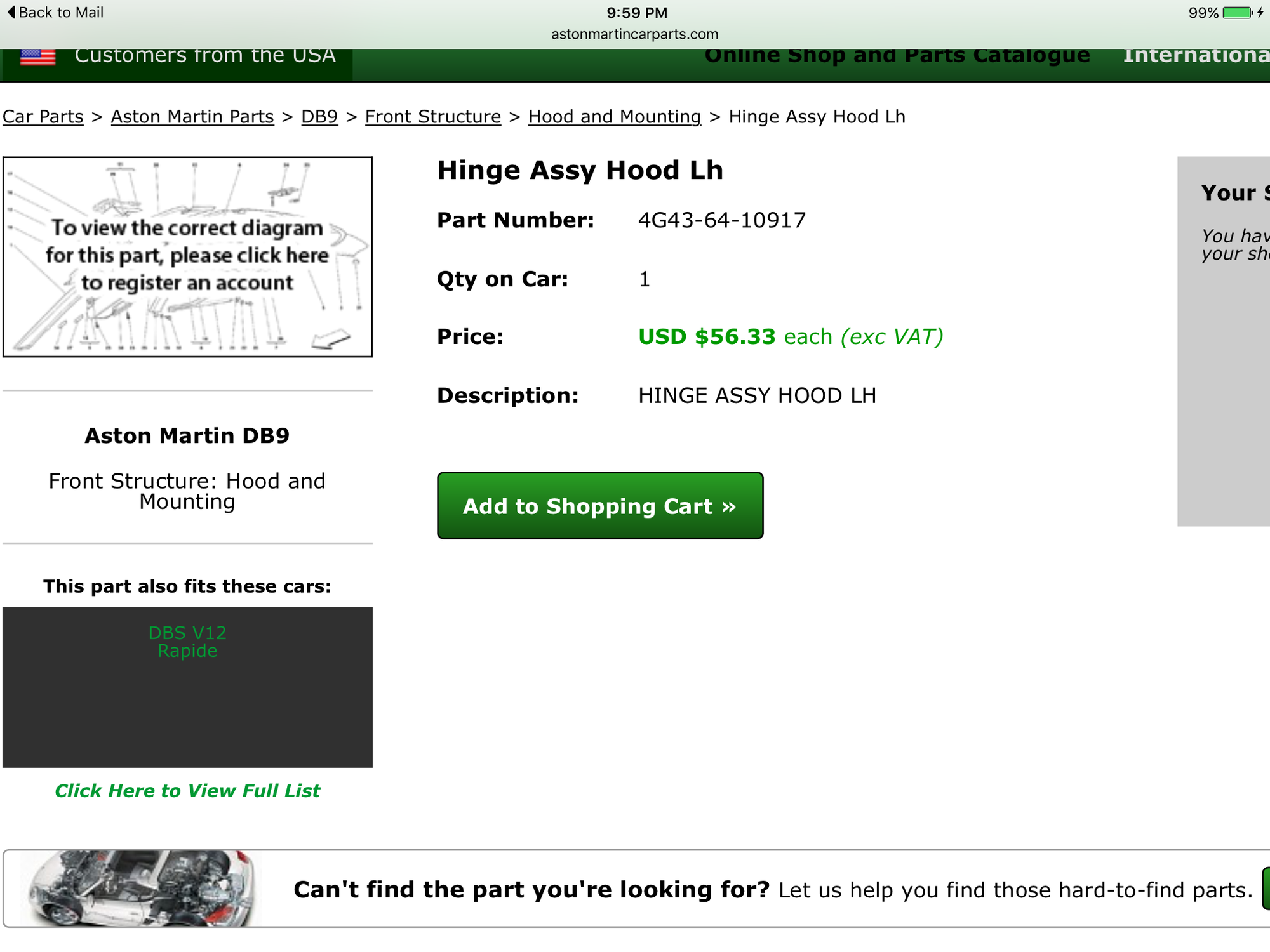This screenshot has width=1270, height=952.
Task: Tap the Back to Mail arrow
Action: pos(11,12)
